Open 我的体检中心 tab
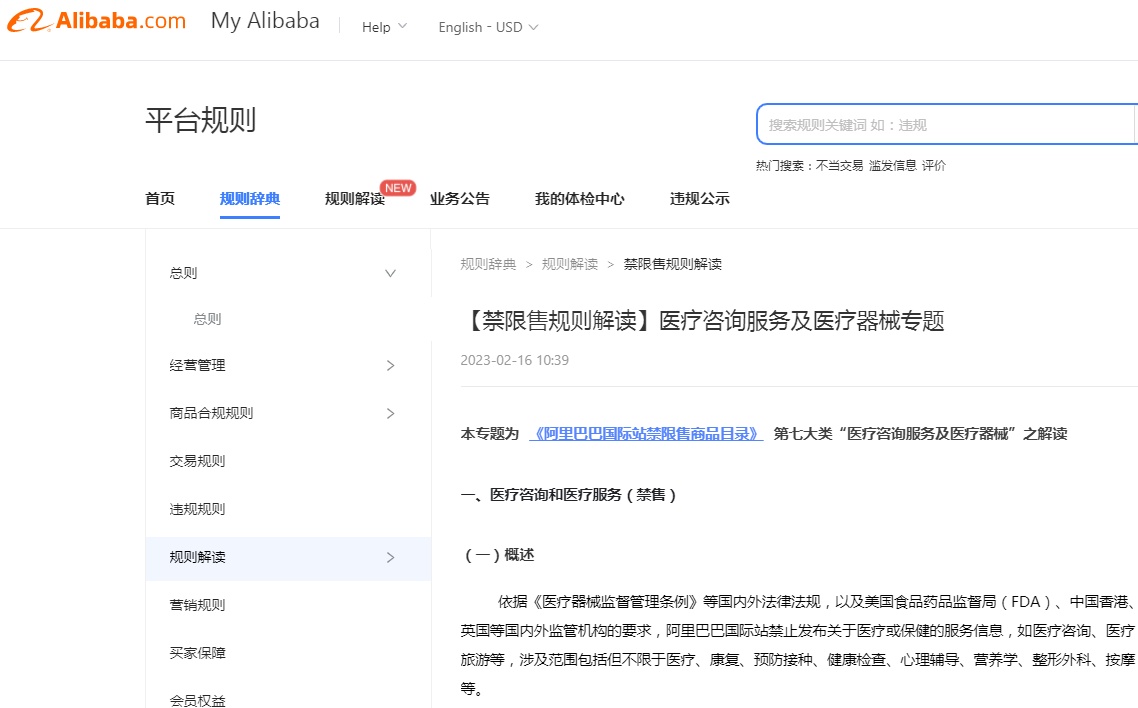 click(579, 199)
